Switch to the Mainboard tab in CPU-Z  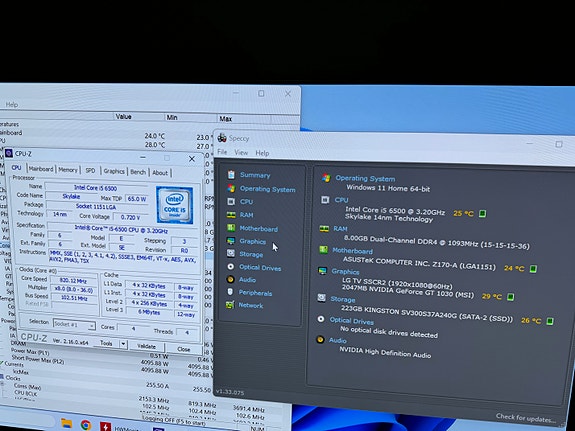click(x=41, y=169)
